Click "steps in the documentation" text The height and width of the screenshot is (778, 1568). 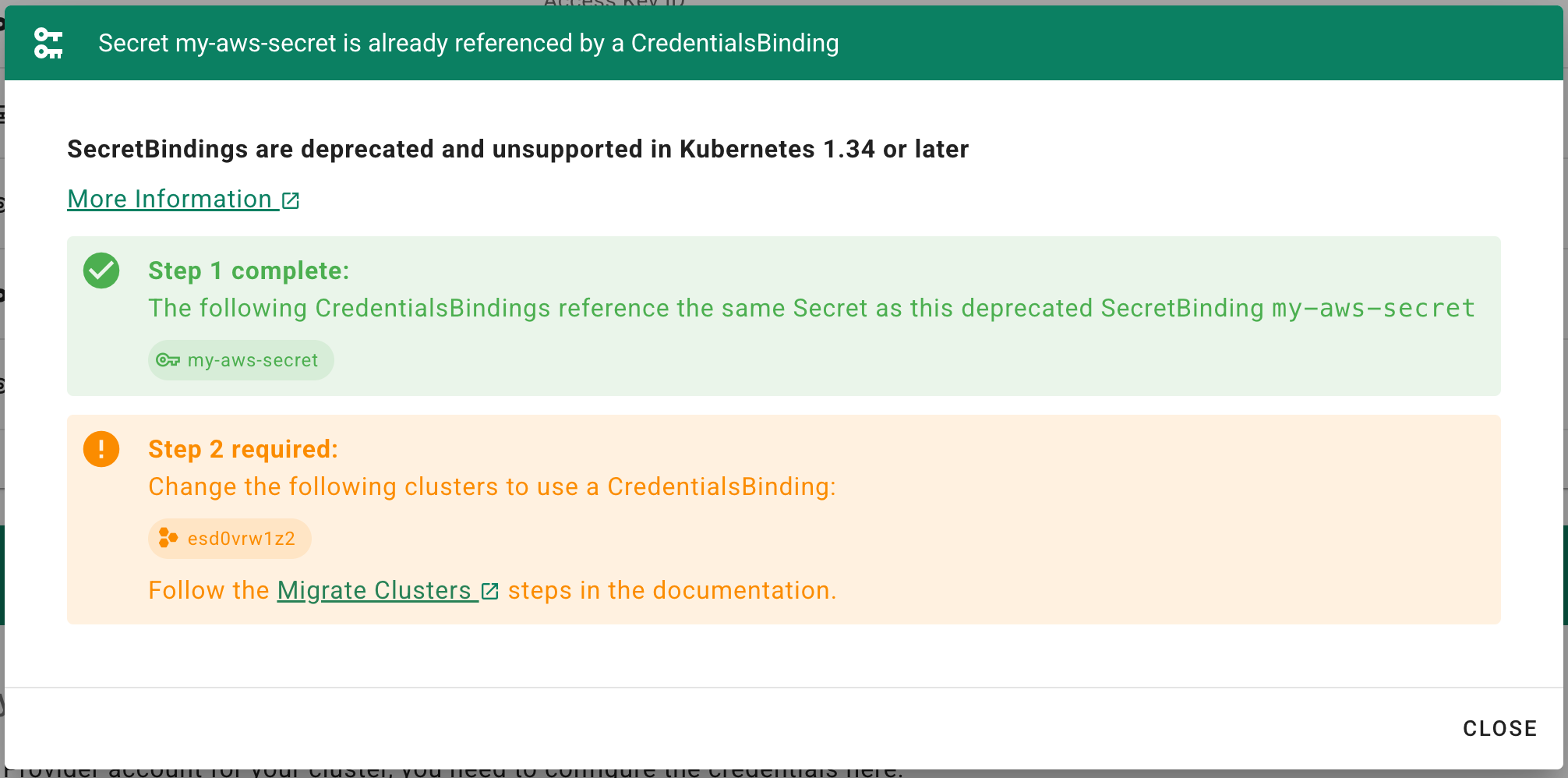point(672,591)
